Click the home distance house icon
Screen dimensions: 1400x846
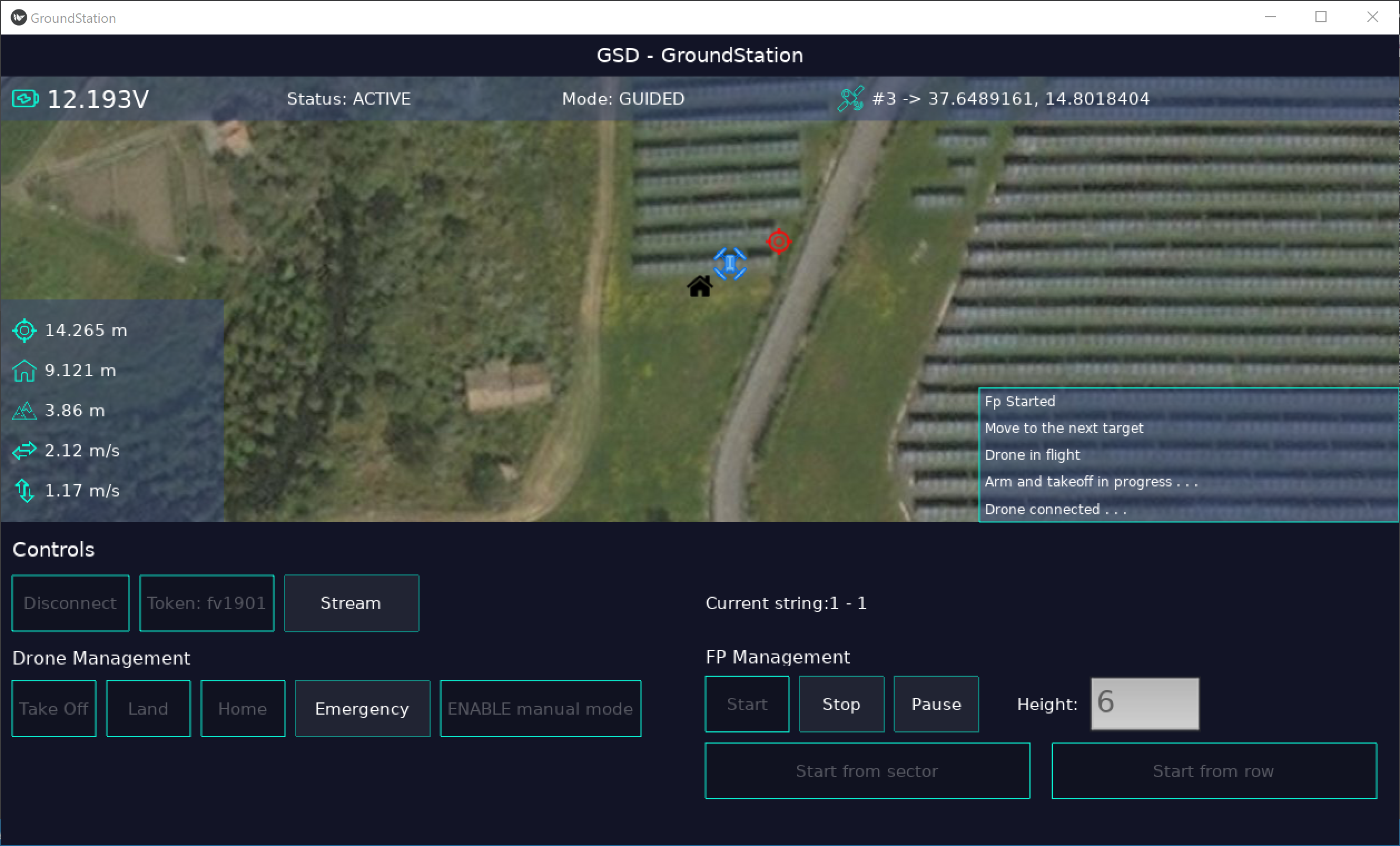coord(24,371)
